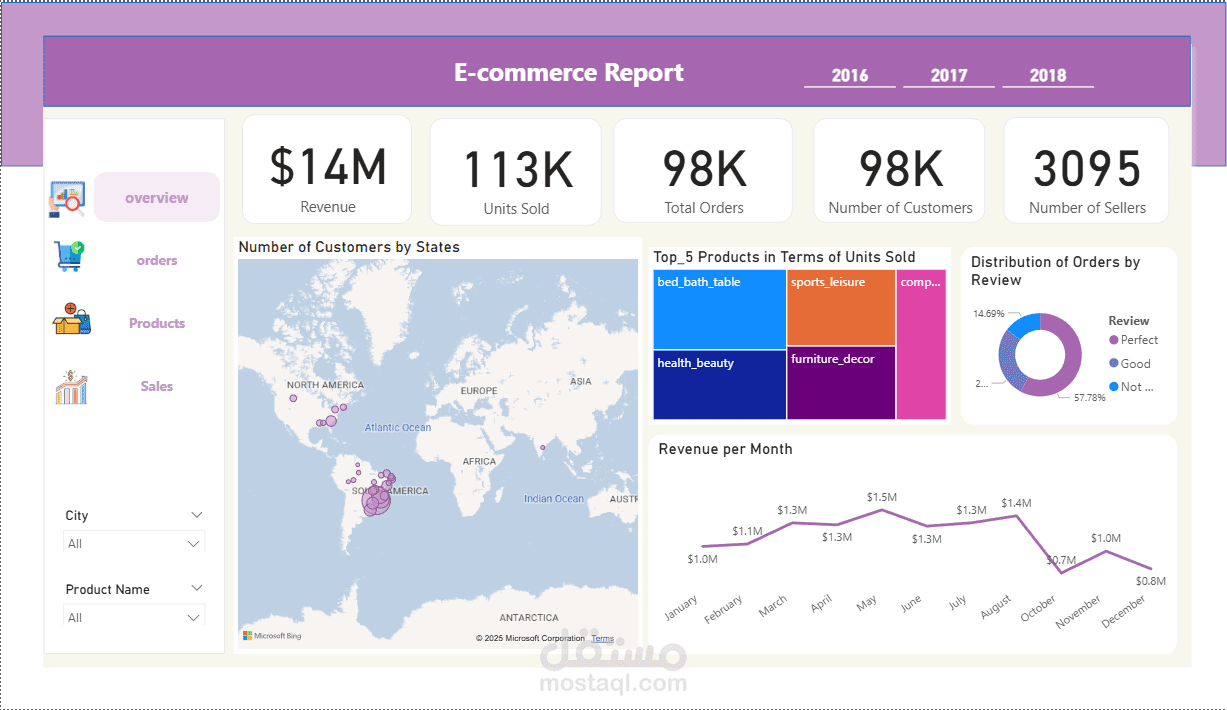
Task: Click the Microsoft Bing logo on the map
Action: click(x=268, y=637)
